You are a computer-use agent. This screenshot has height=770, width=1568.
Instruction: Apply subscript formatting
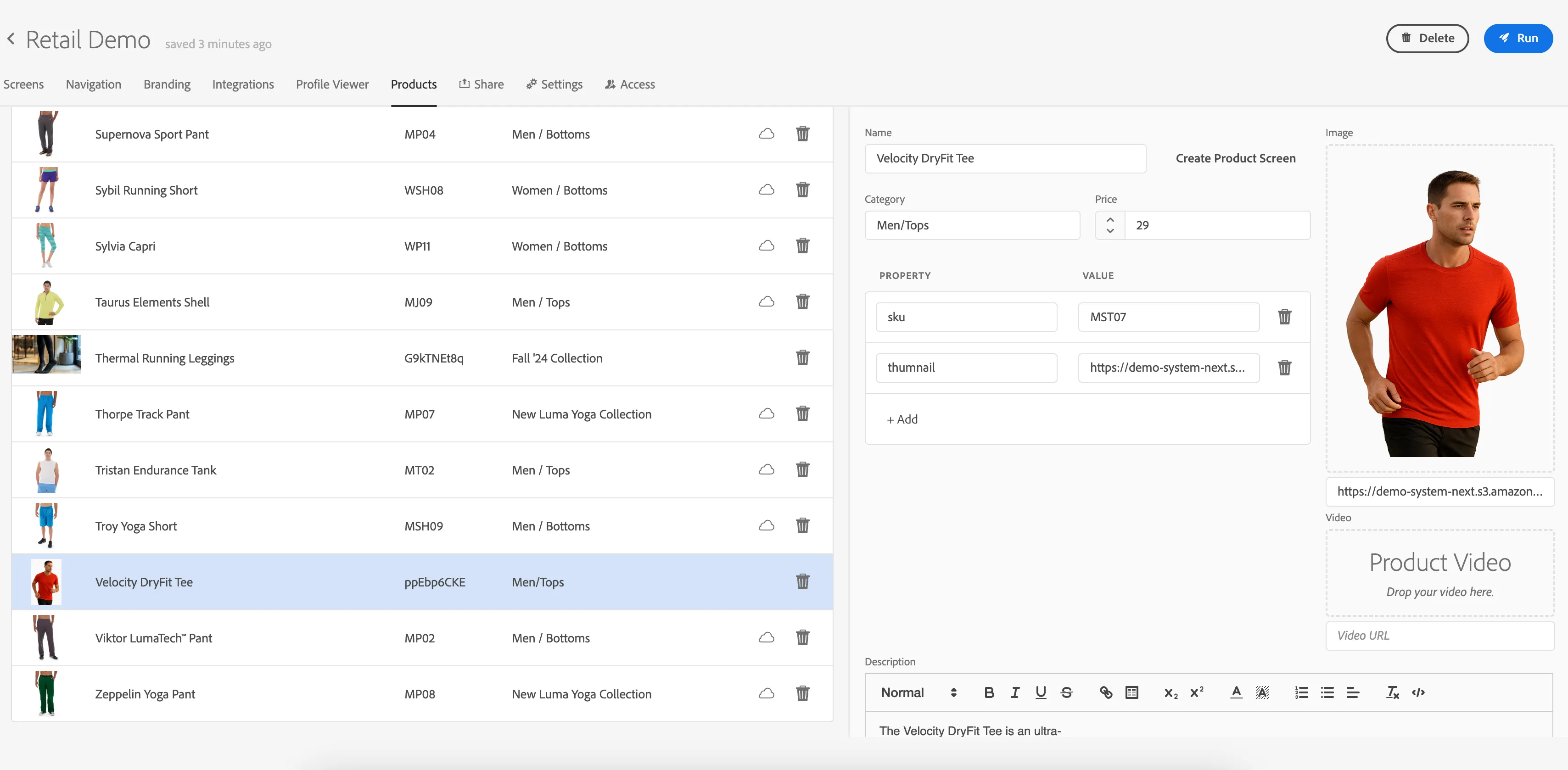click(x=1170, y=693)
